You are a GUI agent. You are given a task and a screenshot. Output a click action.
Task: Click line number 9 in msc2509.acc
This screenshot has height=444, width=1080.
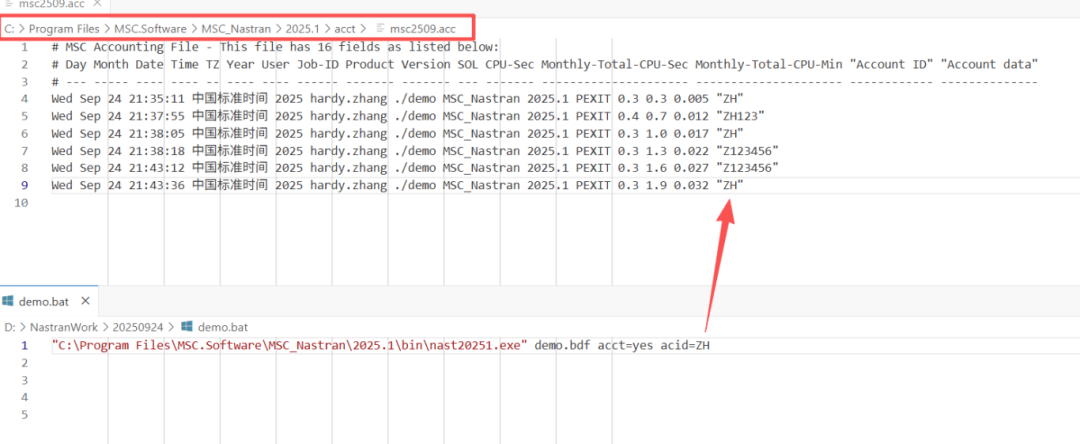pos(25,185)
